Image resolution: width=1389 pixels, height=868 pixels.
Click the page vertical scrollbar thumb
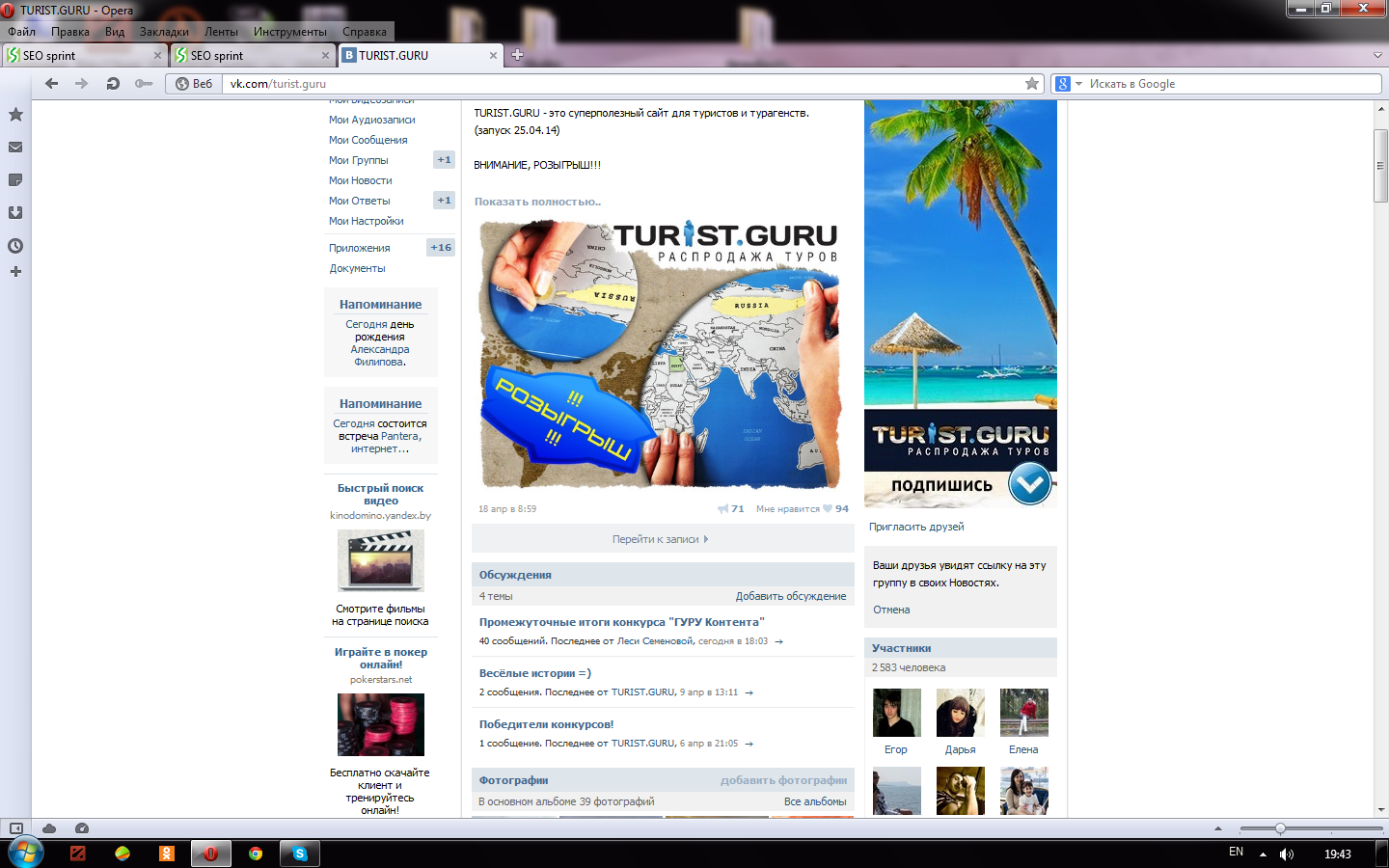pyautogui.click(x=1381, y=166)
